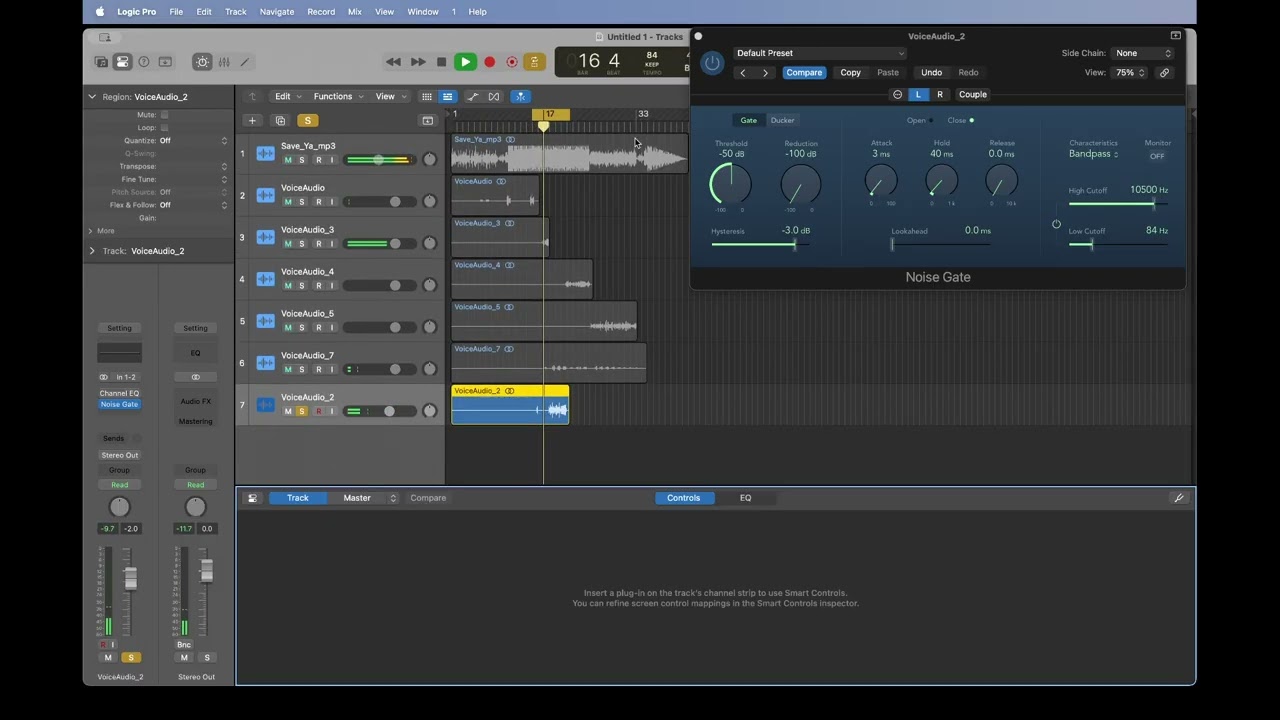Switch Smart Controls to EQ tab

(745, 498)
